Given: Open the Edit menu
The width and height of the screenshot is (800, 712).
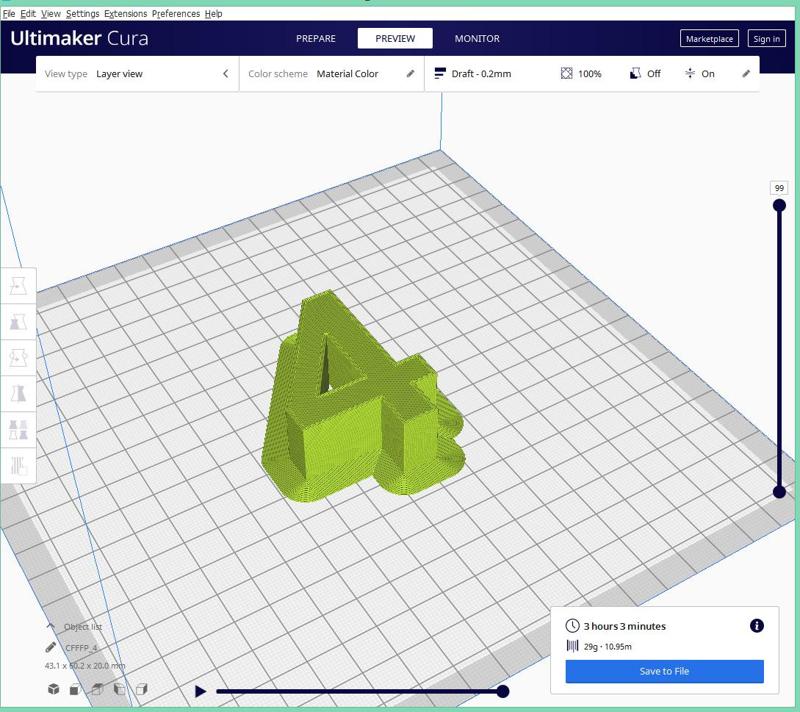Looking at the screenshot, I should pos(28,14).
